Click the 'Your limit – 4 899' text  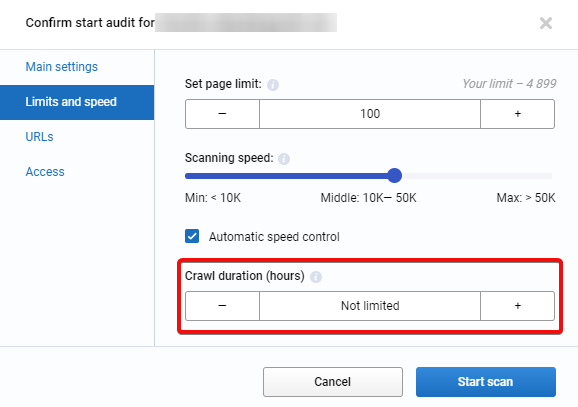(x=509, y=84)
